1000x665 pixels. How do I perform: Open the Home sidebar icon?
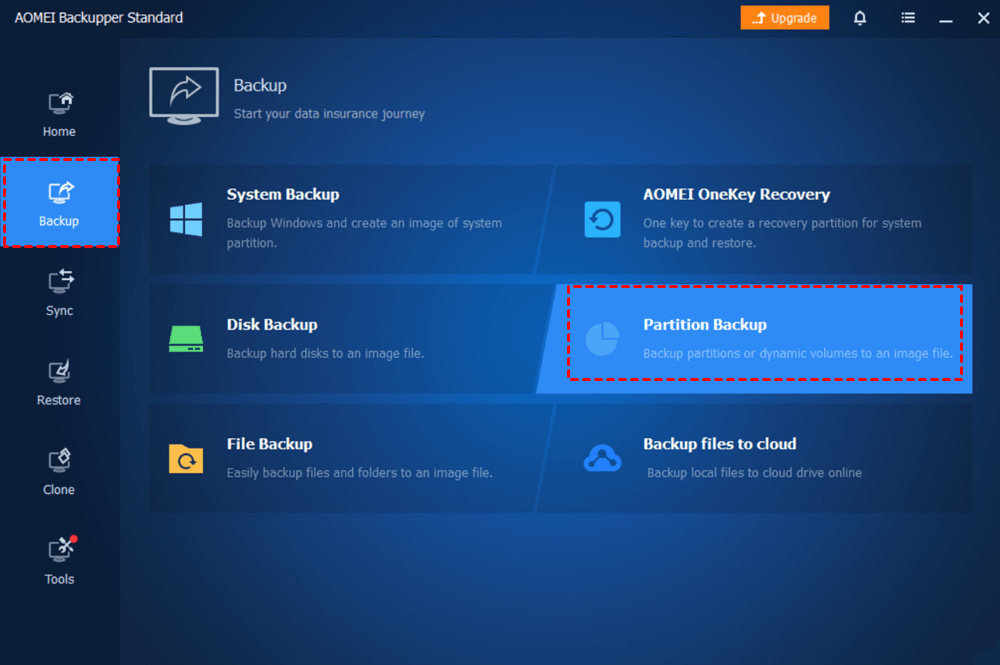pyautogui.click(x=61, y=103)
